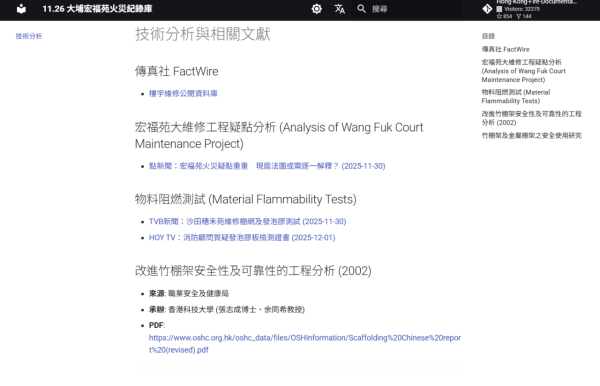
Task: Click 來源: 職業安全及健康局 text
Action: [x=189, y=293]
